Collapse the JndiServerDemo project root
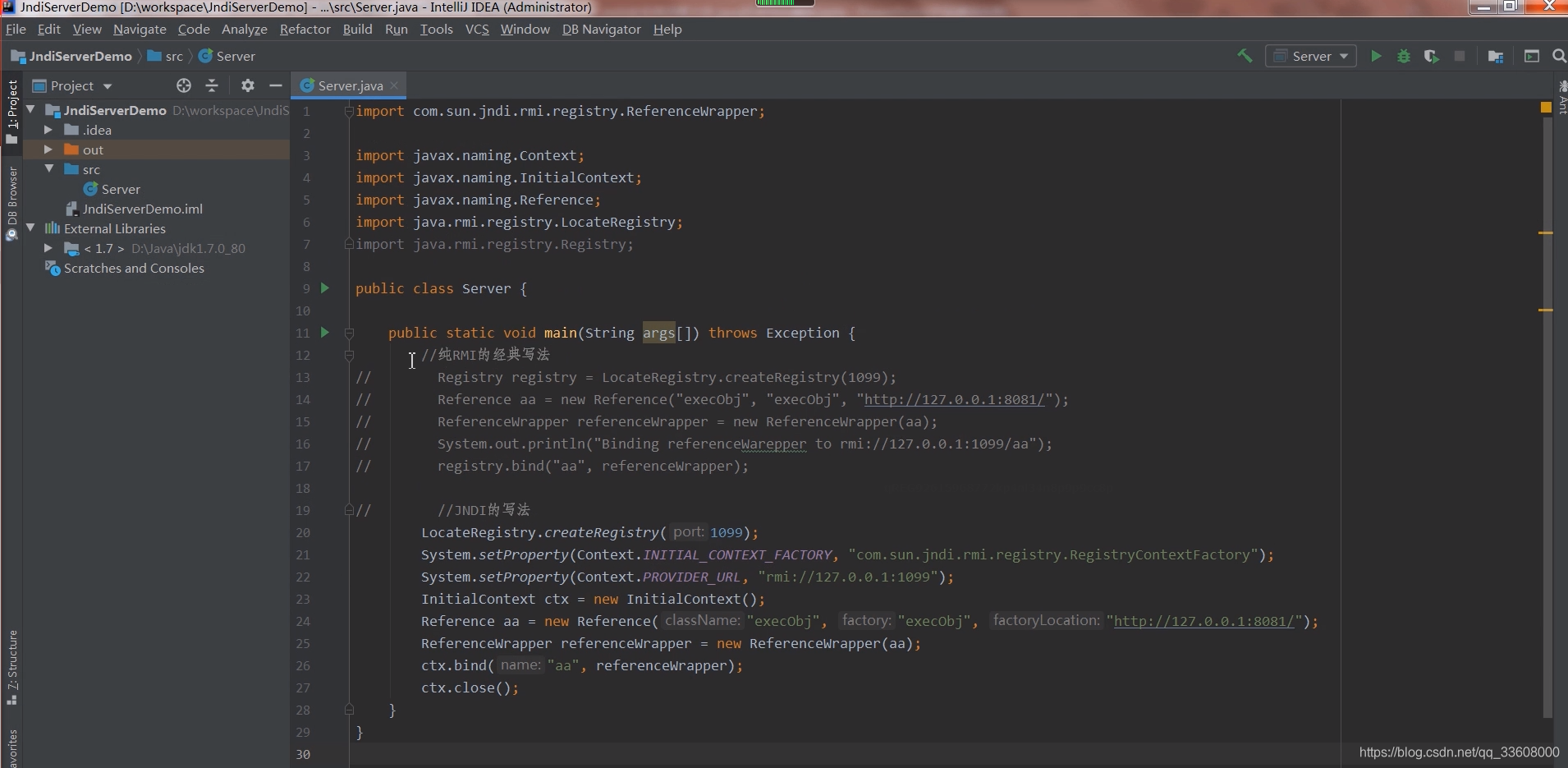The width and height of the screenshot is (1568, 768). (x=30, y=109)
